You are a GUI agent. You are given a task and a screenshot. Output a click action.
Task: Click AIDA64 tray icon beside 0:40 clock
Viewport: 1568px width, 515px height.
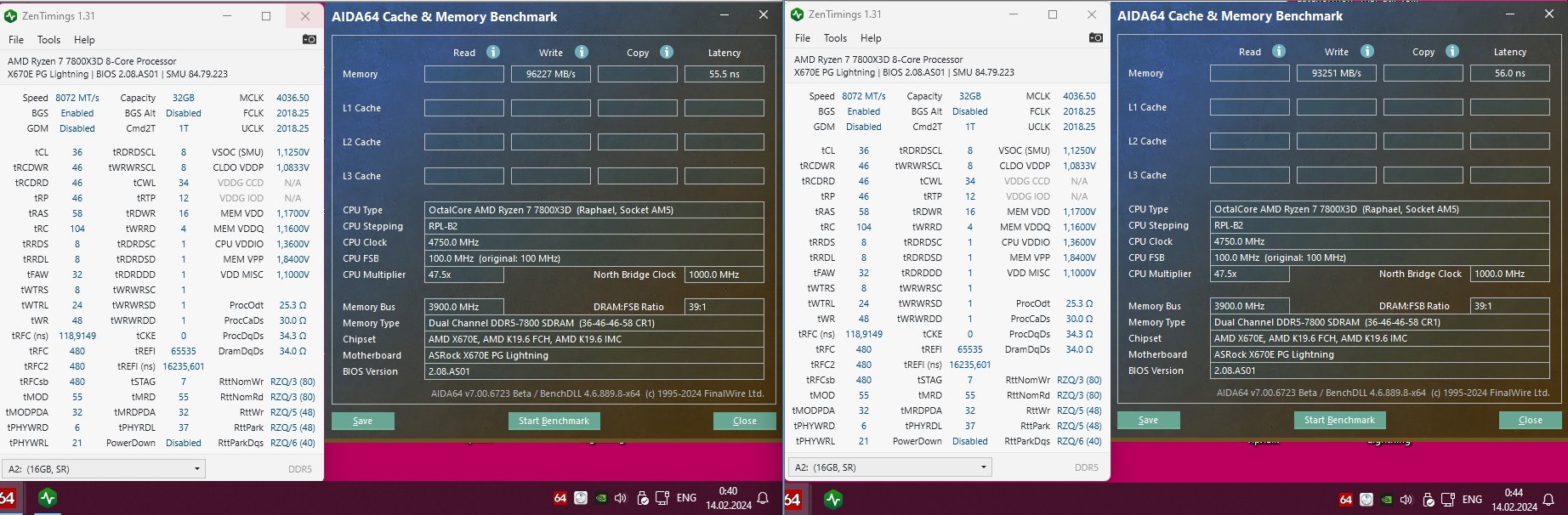[x=560, y=498]
